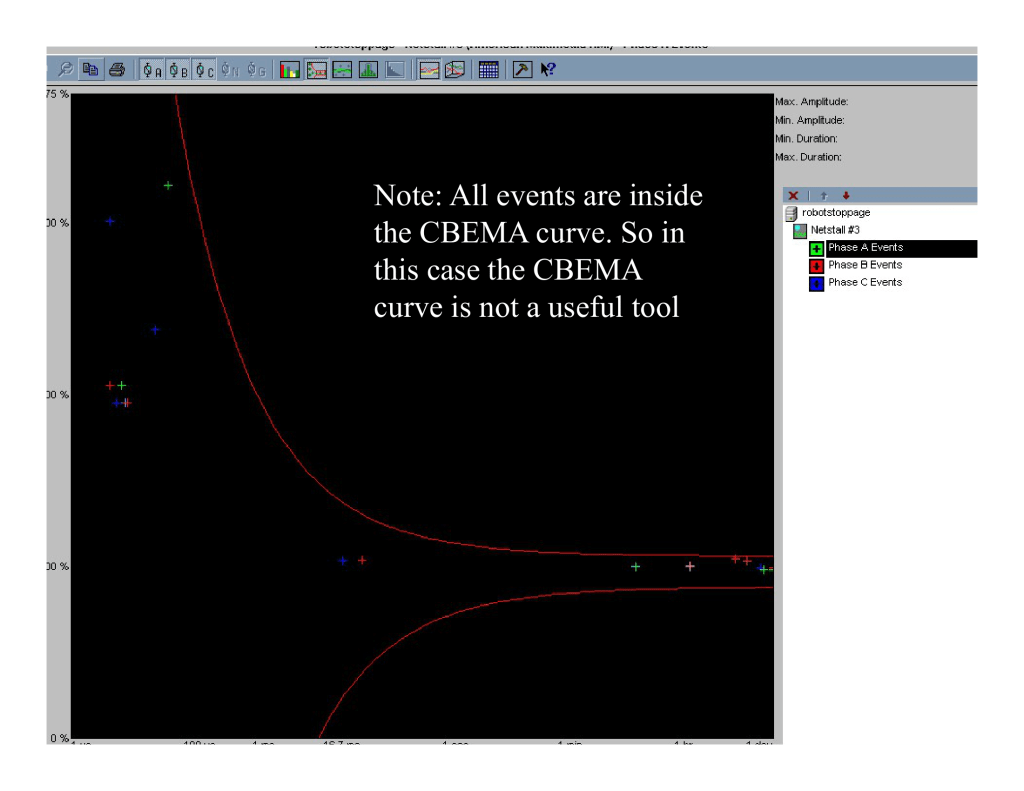Select Phase C Events in tree

(864, 282)
